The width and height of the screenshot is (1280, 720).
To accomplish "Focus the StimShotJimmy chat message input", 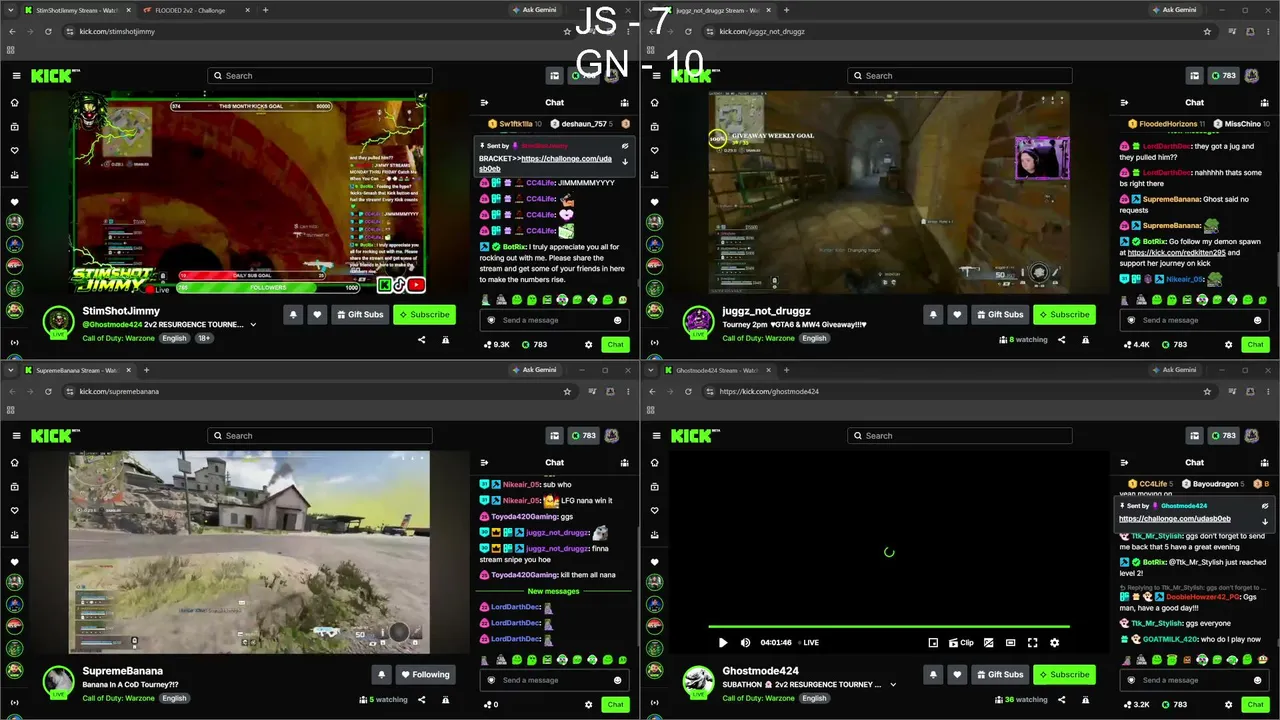I will [x=555, y=320].
